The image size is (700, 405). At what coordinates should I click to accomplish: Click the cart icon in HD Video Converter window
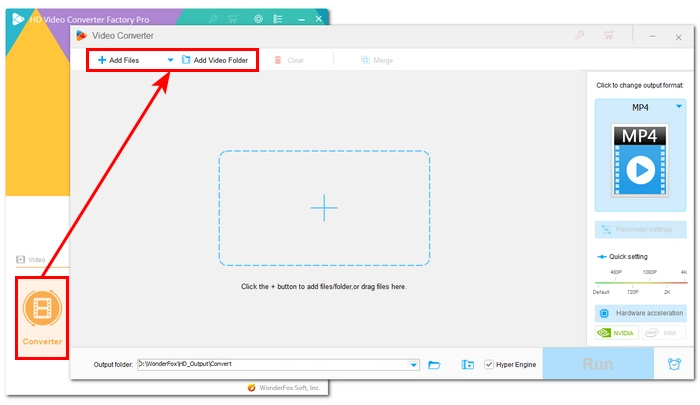tap(233, 19)
